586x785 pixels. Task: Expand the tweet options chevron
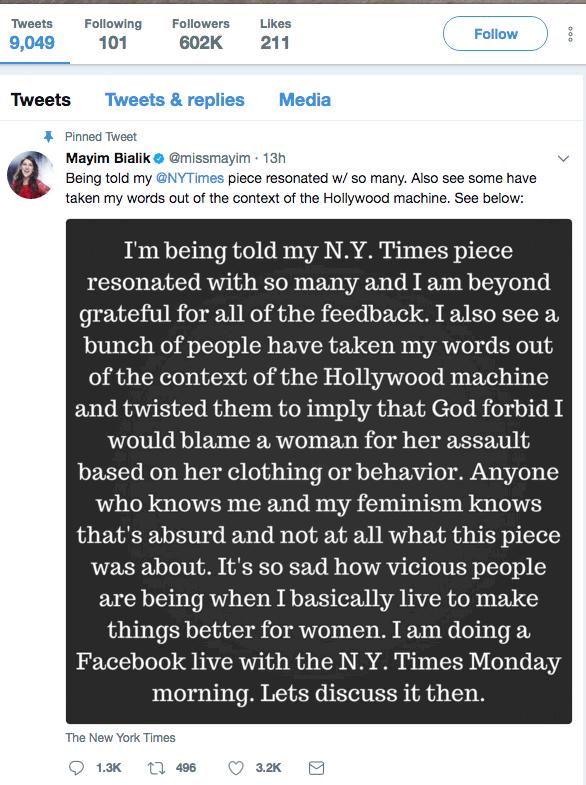coord(563,159)
